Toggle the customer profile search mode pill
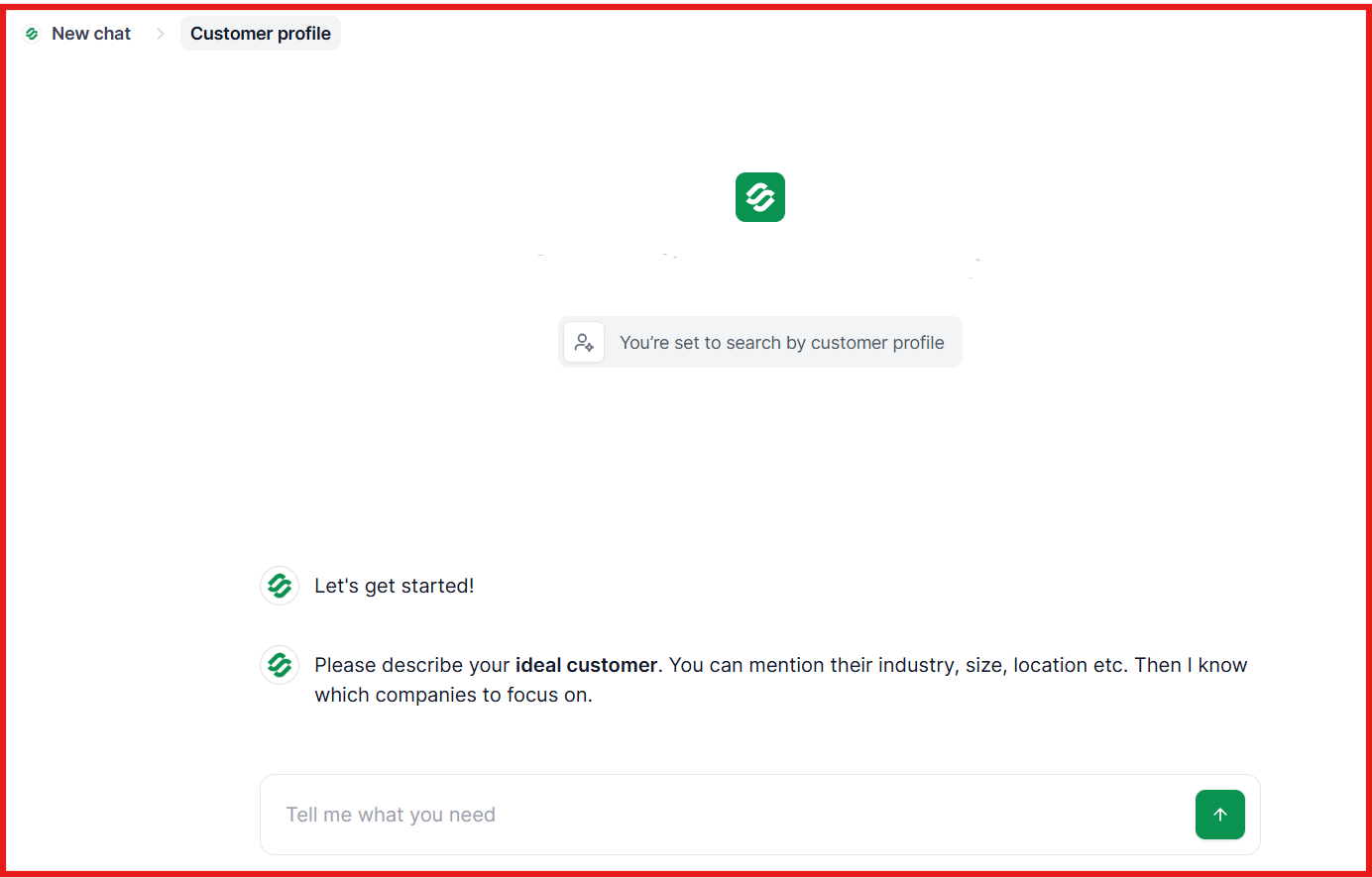1372x878 pixels. (x=760, y=342)
